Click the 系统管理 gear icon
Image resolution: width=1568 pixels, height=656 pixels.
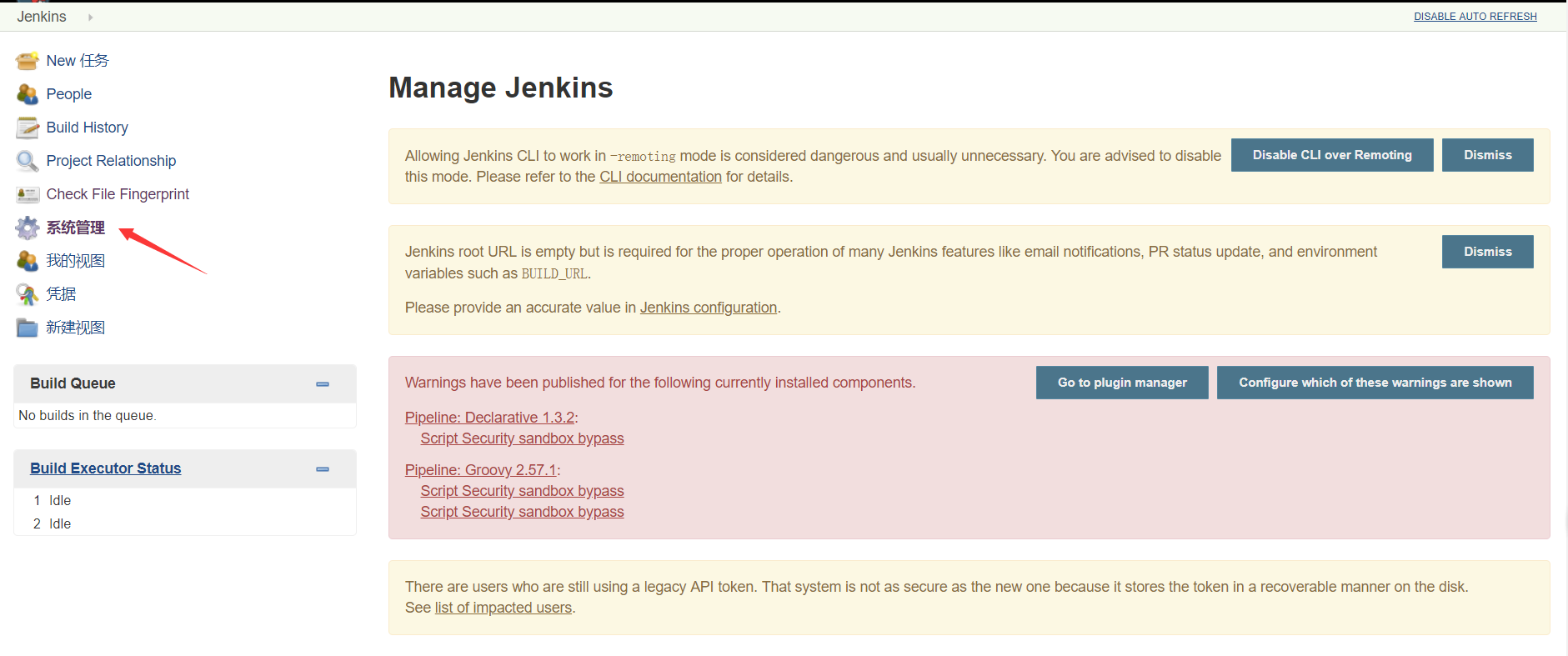click(28, 228)
